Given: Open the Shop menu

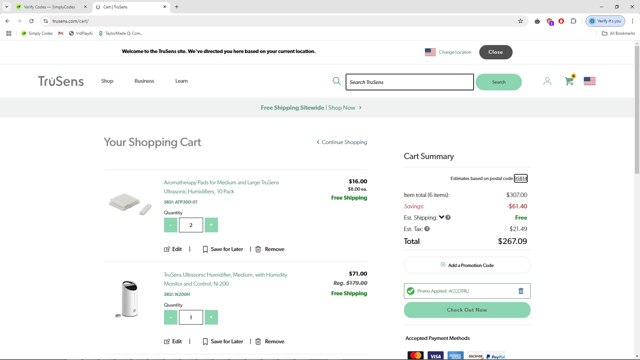Looking at the screenshot, I should click(x=107, y=81).
